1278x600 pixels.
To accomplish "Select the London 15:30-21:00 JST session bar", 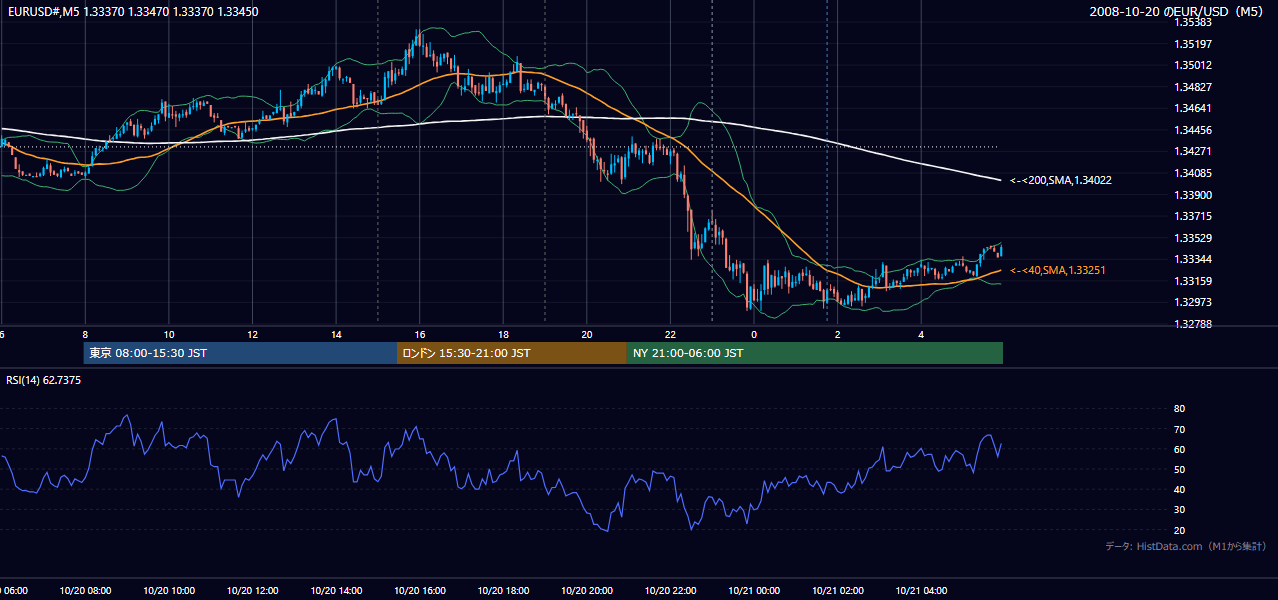I will click(512, 353).
